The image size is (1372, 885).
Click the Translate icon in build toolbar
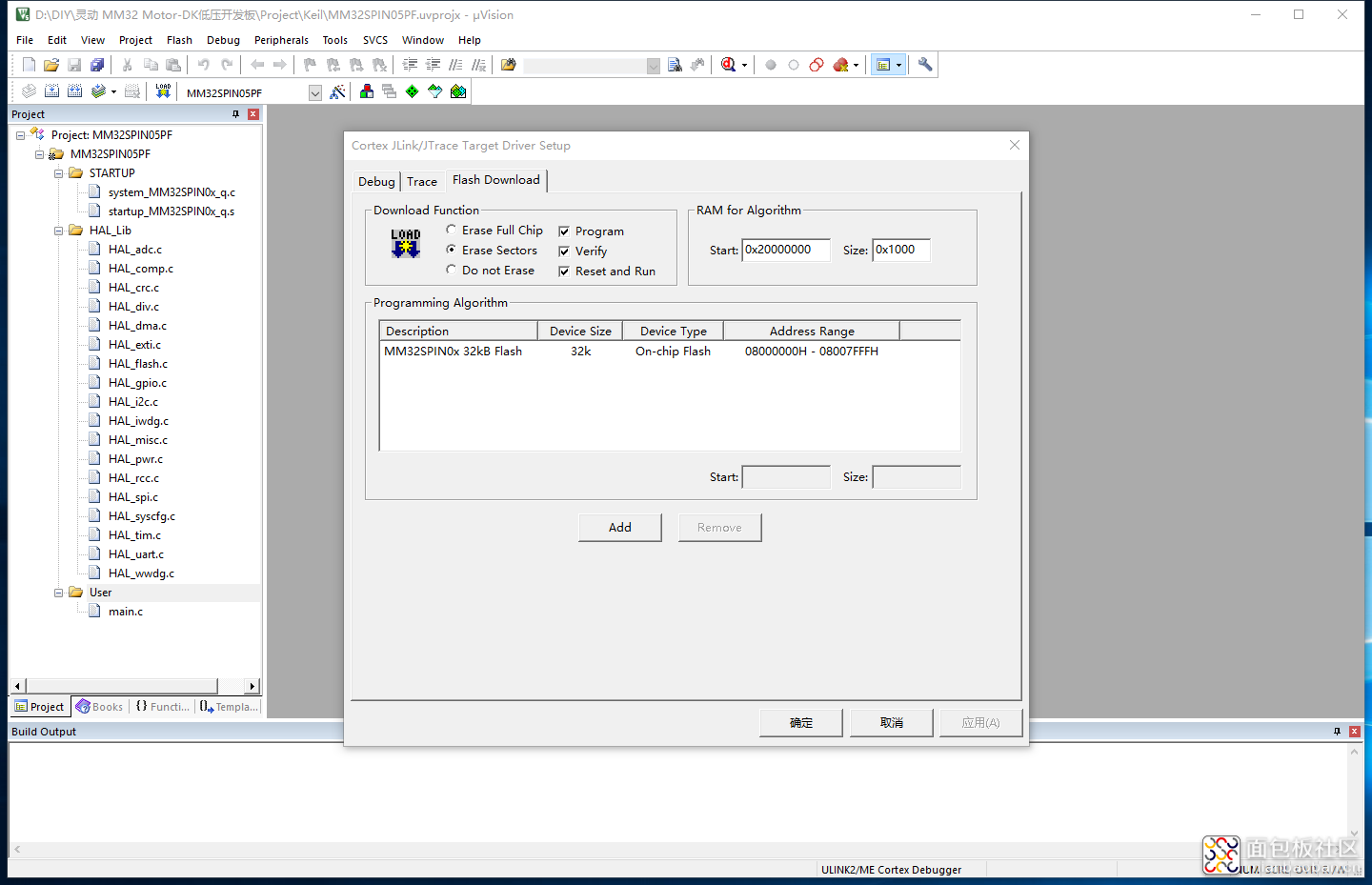click(29, 91)
